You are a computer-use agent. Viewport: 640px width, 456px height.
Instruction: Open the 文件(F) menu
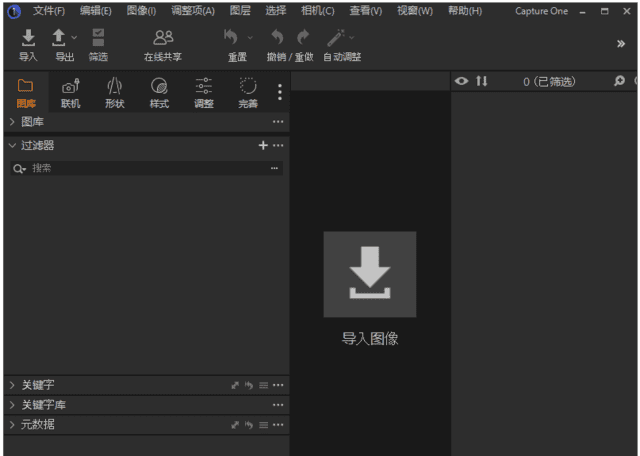(49, 11)
